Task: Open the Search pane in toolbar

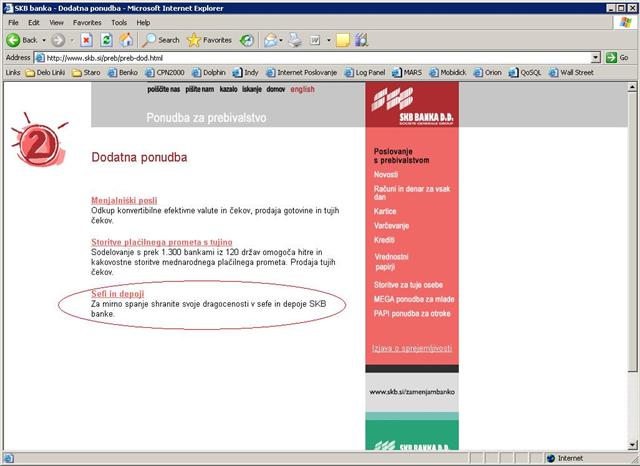Action: (160, 40)
